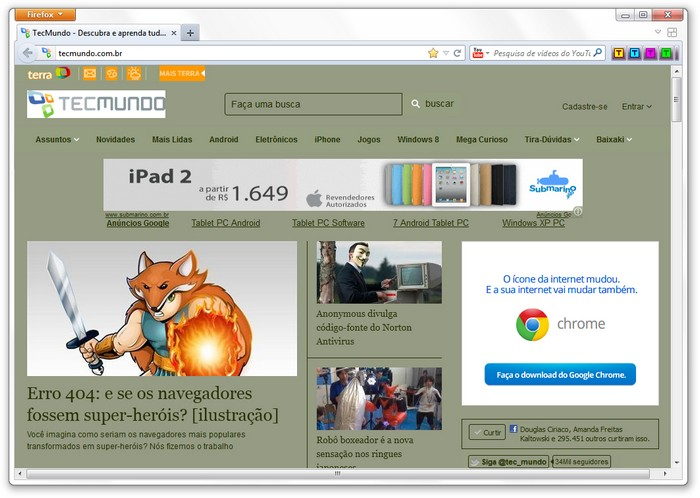Click the YouTube video search field

click(542, 53)
